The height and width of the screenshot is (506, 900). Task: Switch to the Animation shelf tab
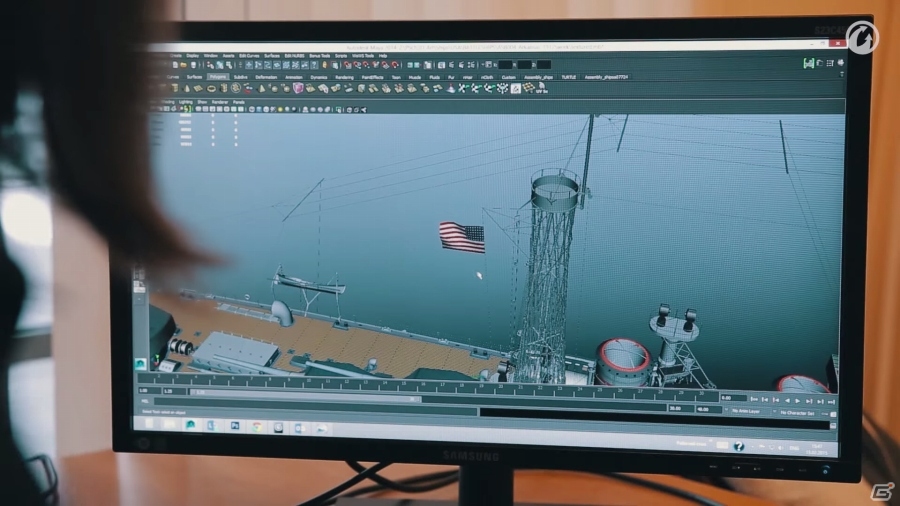pyautogui.click(x=293, y=77)
